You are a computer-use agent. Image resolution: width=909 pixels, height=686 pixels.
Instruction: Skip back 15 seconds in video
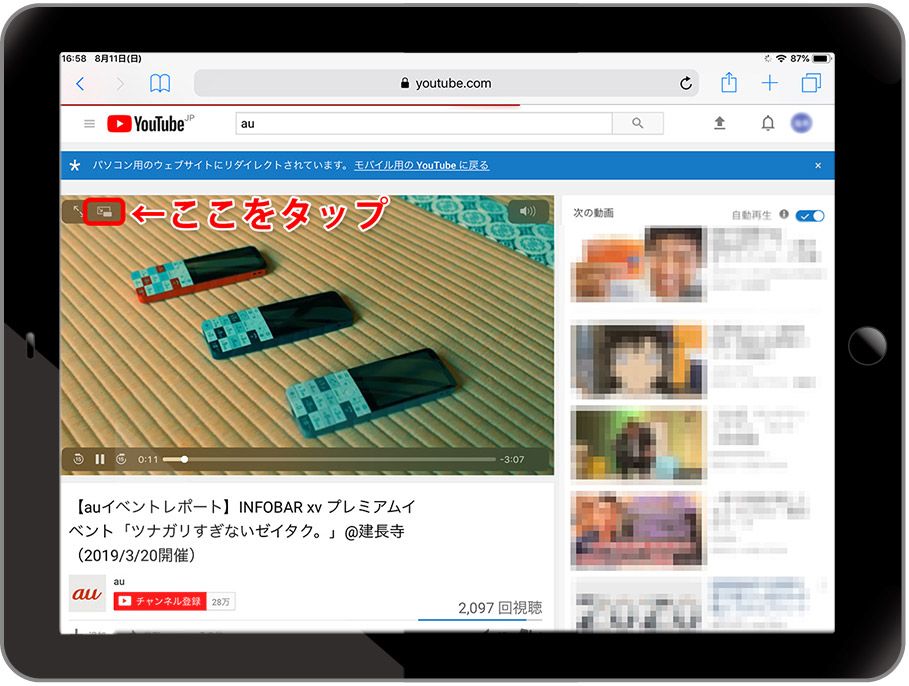tap(79, 459)
